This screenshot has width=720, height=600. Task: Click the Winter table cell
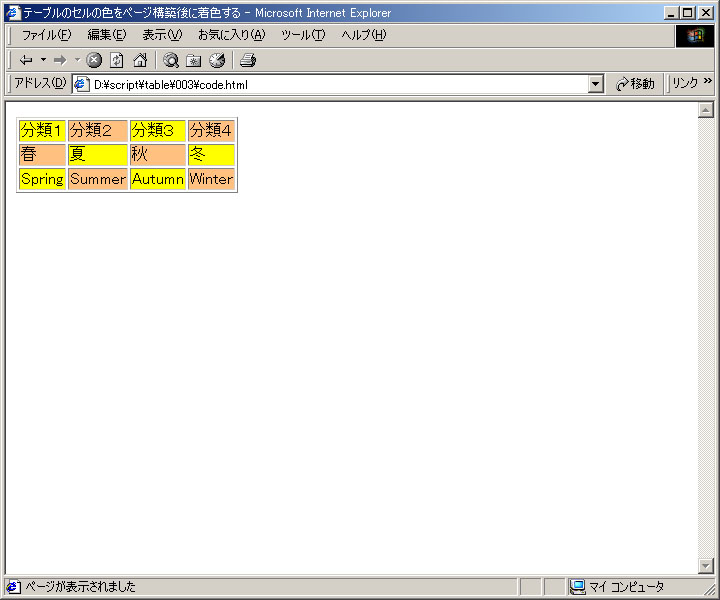(x=211, y=179)
